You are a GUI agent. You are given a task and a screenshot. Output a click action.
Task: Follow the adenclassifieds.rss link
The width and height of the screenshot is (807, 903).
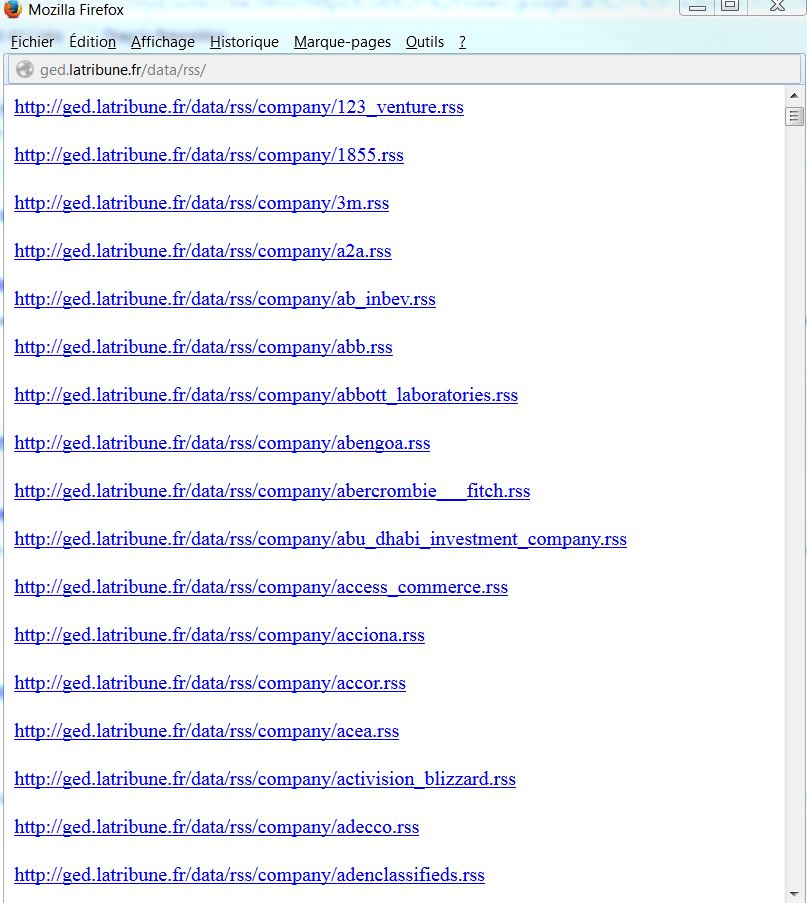point(249,875)
